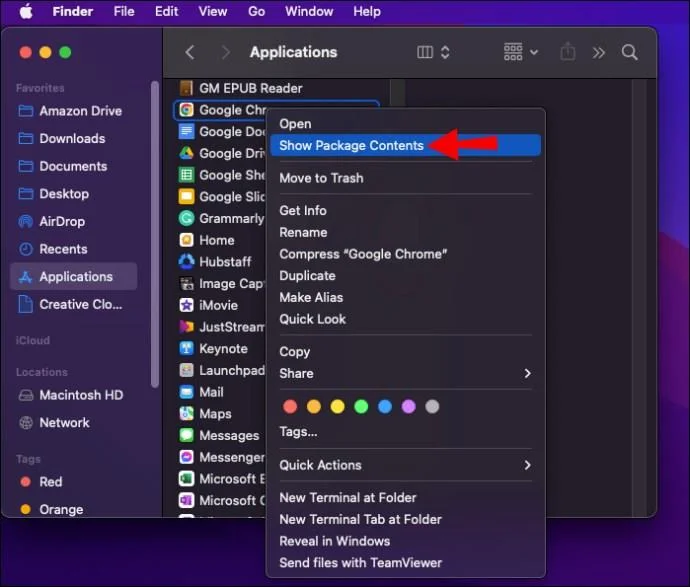The width and height of the screenshot is (690, 587).
Task: Choose Move to Trash
Action: [x=405, y=178]
